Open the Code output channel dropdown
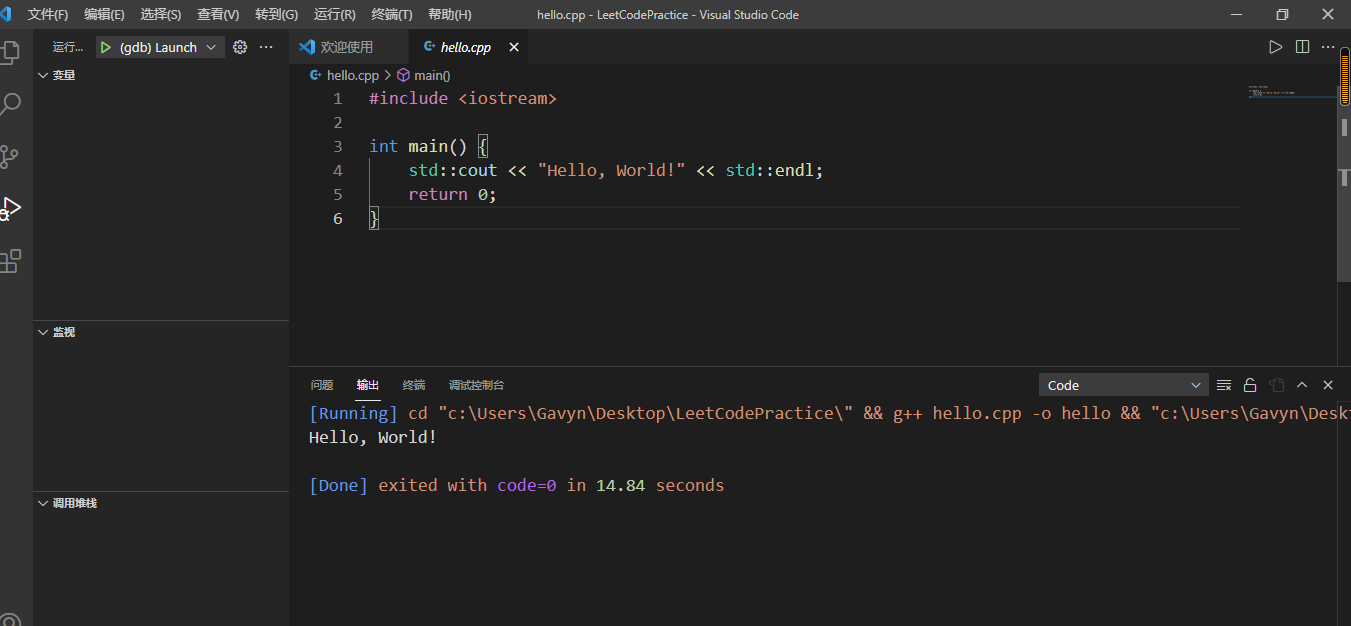 click(x=1123, y=384)
